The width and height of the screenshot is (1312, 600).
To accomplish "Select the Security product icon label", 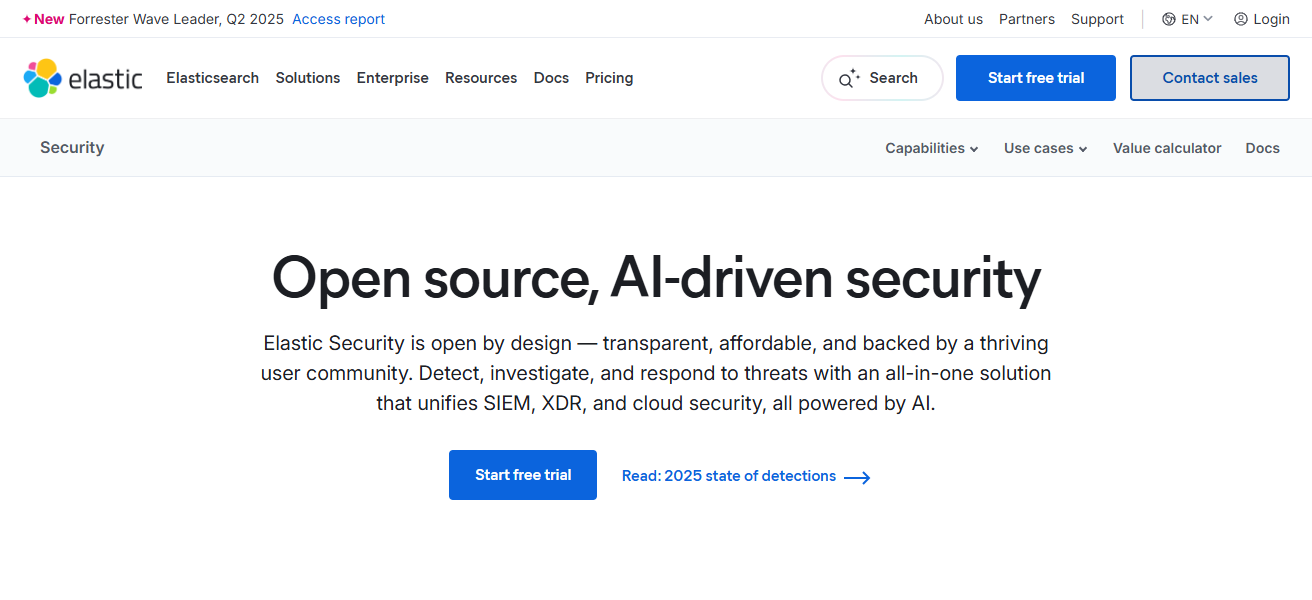I will 71,147.
